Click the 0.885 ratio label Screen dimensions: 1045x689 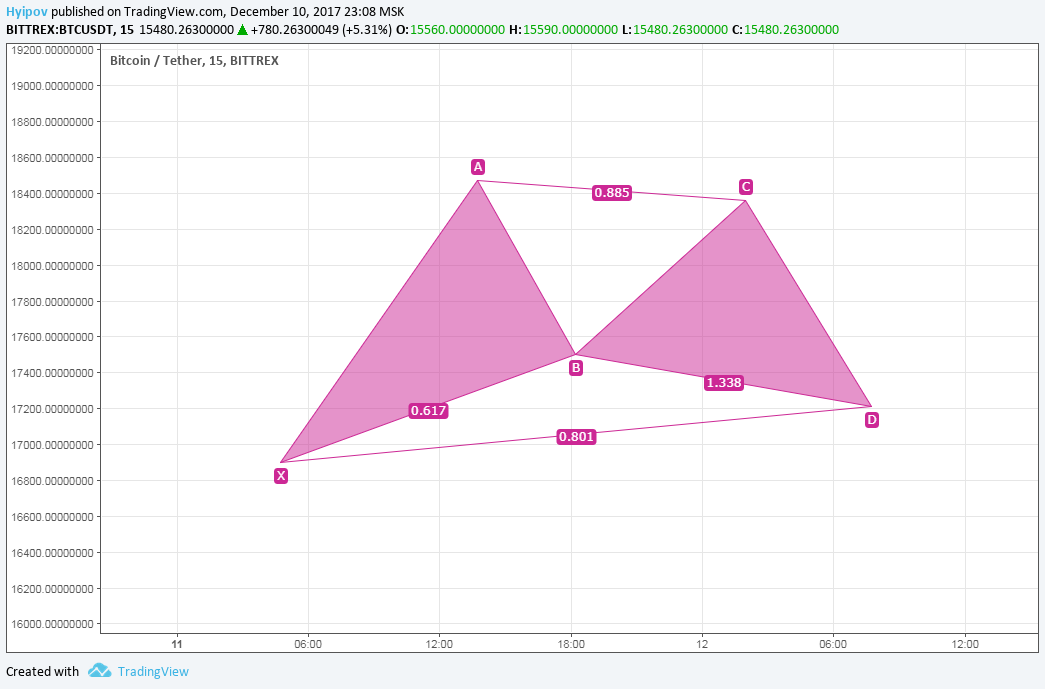(612, 193)
